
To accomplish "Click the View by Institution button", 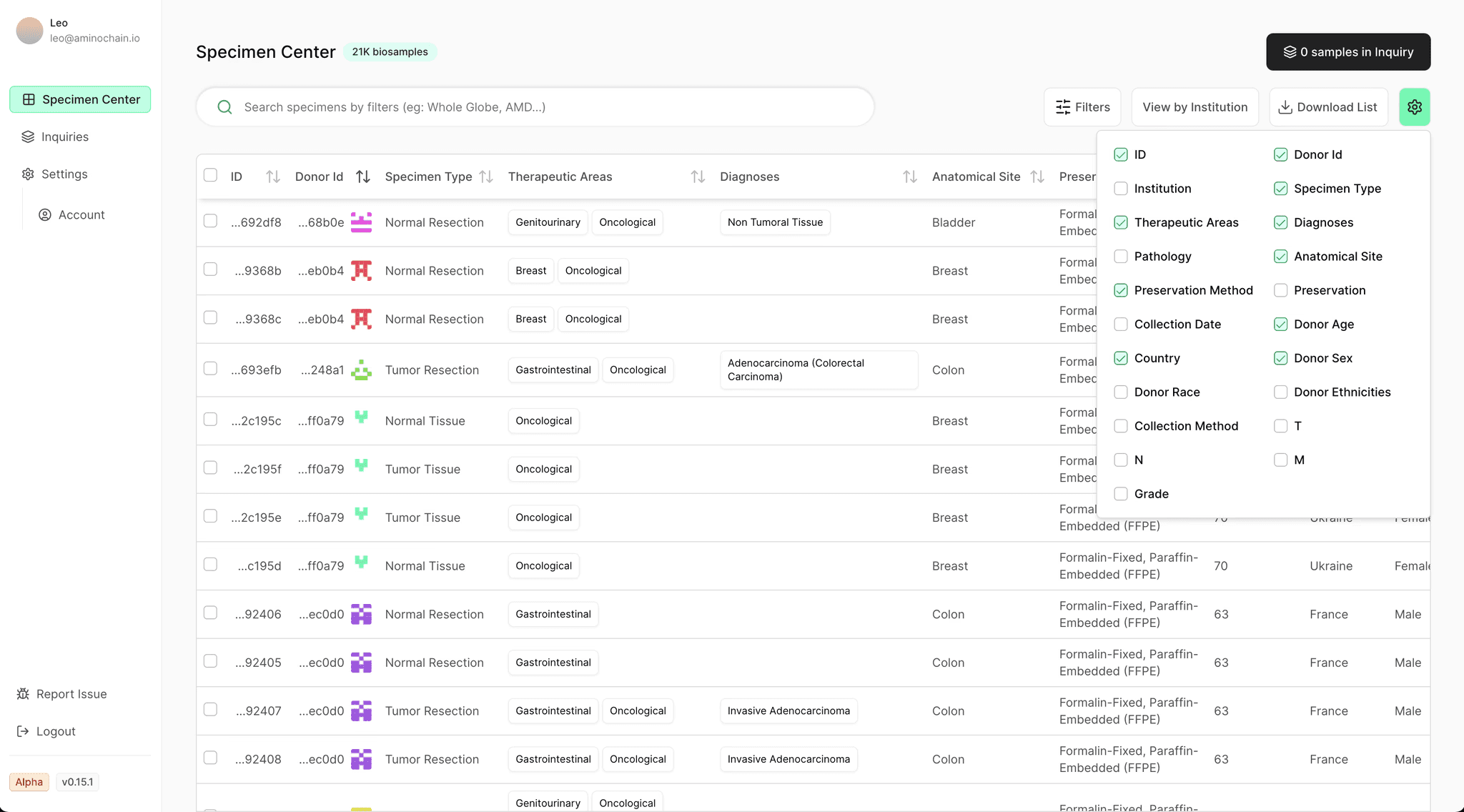I will coord(1195,107).
